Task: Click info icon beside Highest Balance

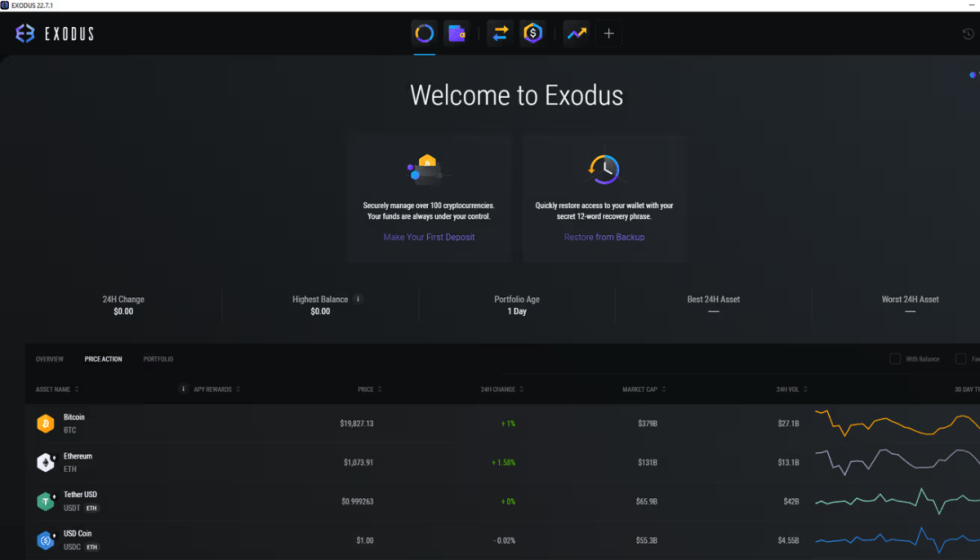Action: (358, 299)
